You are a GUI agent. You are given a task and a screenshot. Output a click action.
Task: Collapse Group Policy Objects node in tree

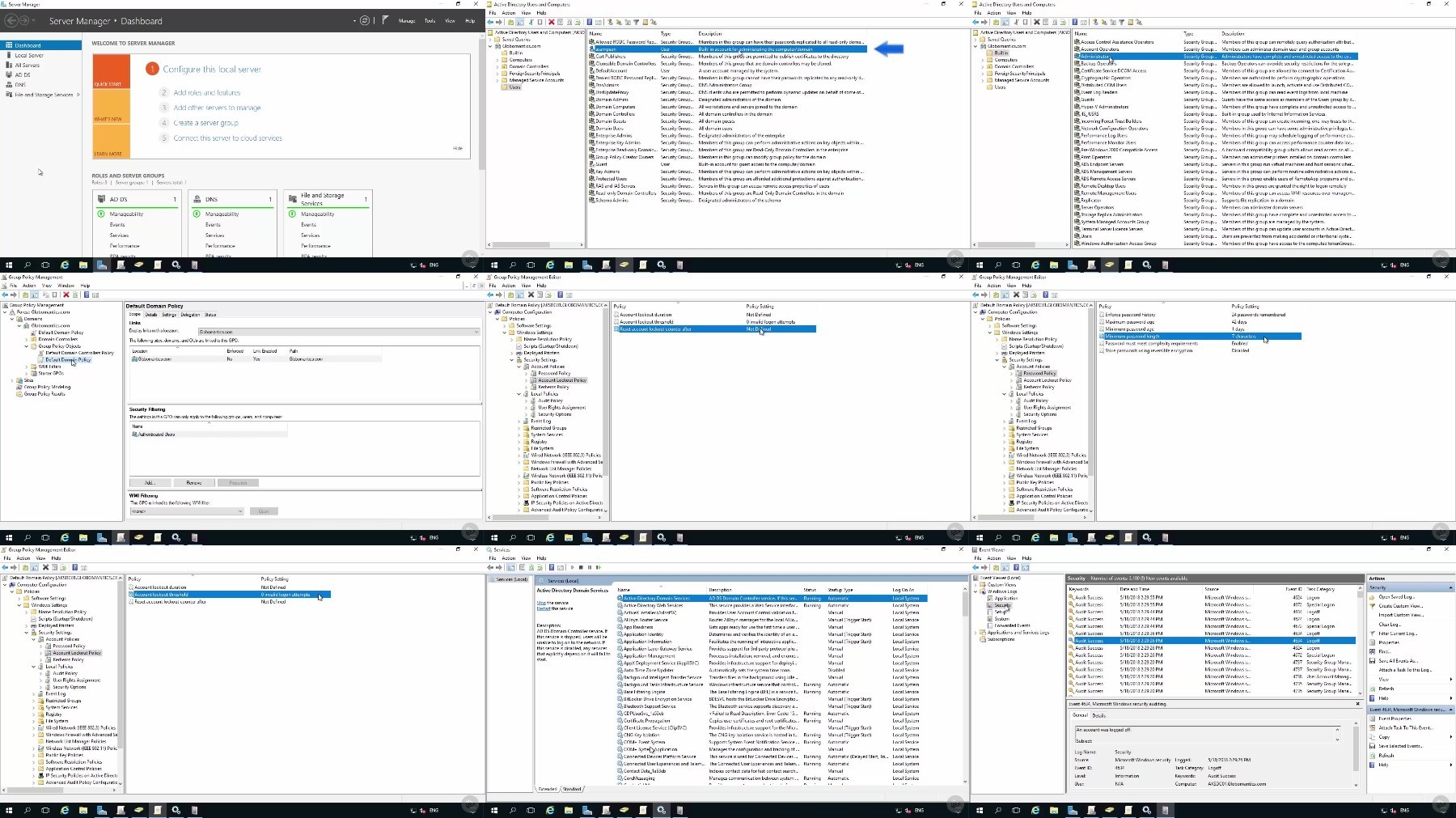[x=27, y=345]
